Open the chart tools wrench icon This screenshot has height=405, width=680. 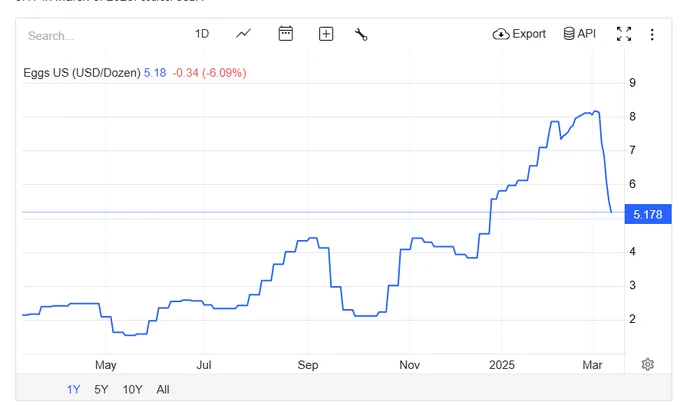tap(361, 34)
